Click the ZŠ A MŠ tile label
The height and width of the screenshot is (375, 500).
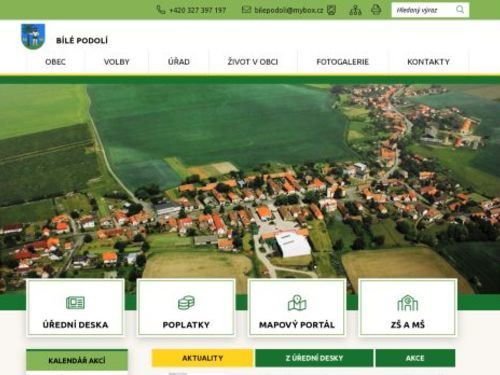click(x=407, y=325)
